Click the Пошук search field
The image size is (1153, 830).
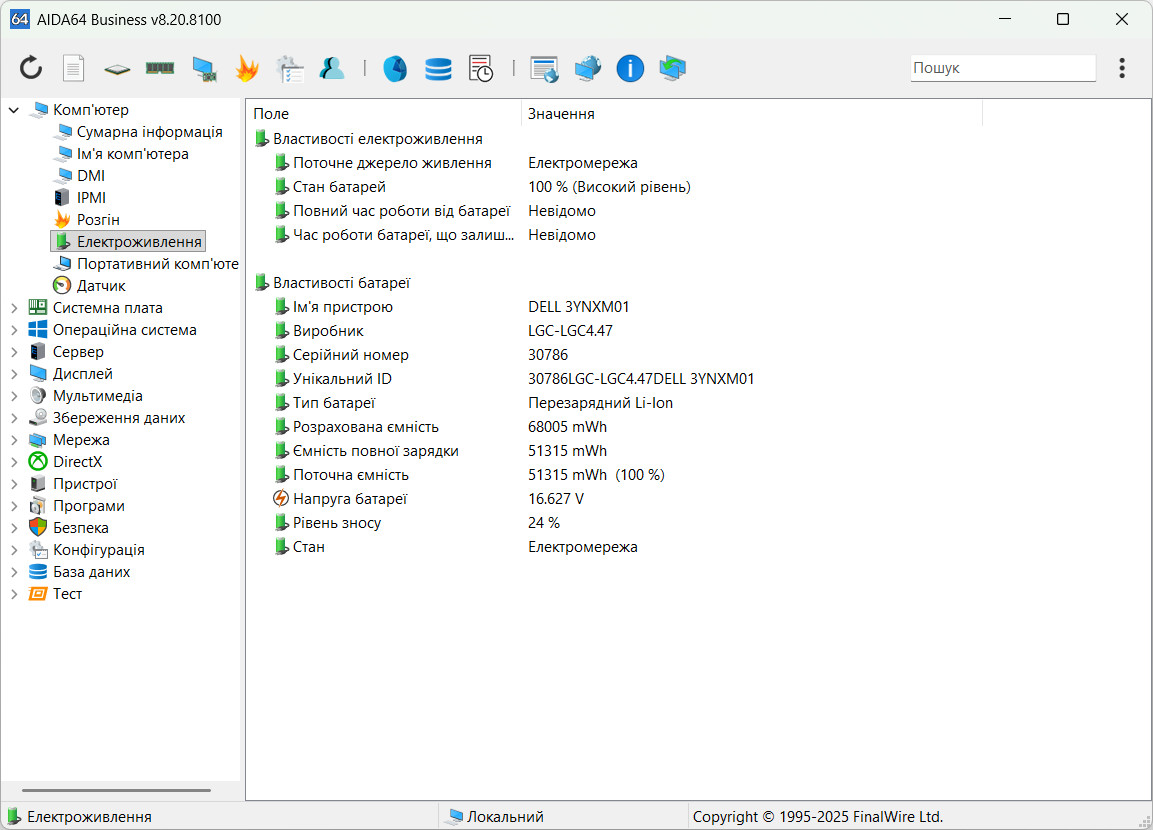click(1002, 68)
